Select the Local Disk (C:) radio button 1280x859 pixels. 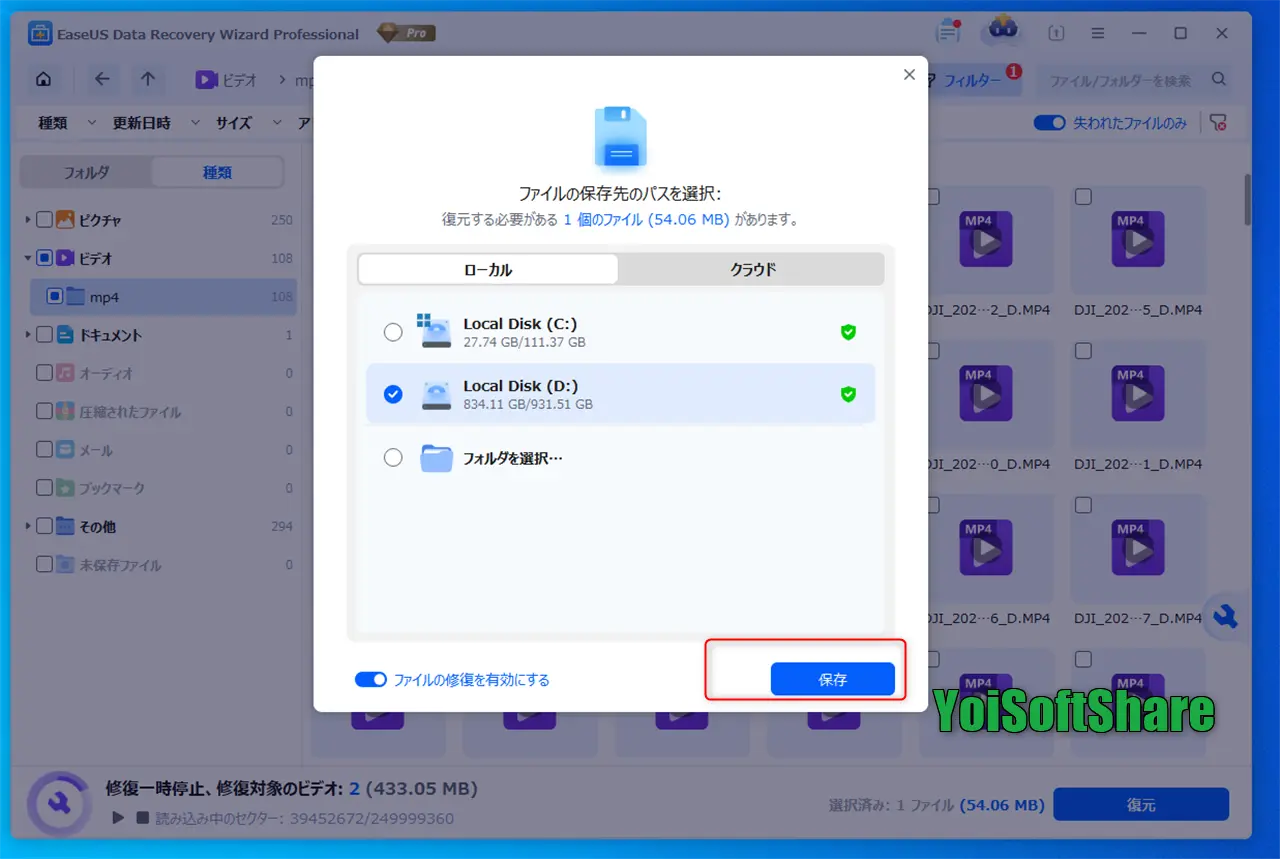(x=393, y=332)
